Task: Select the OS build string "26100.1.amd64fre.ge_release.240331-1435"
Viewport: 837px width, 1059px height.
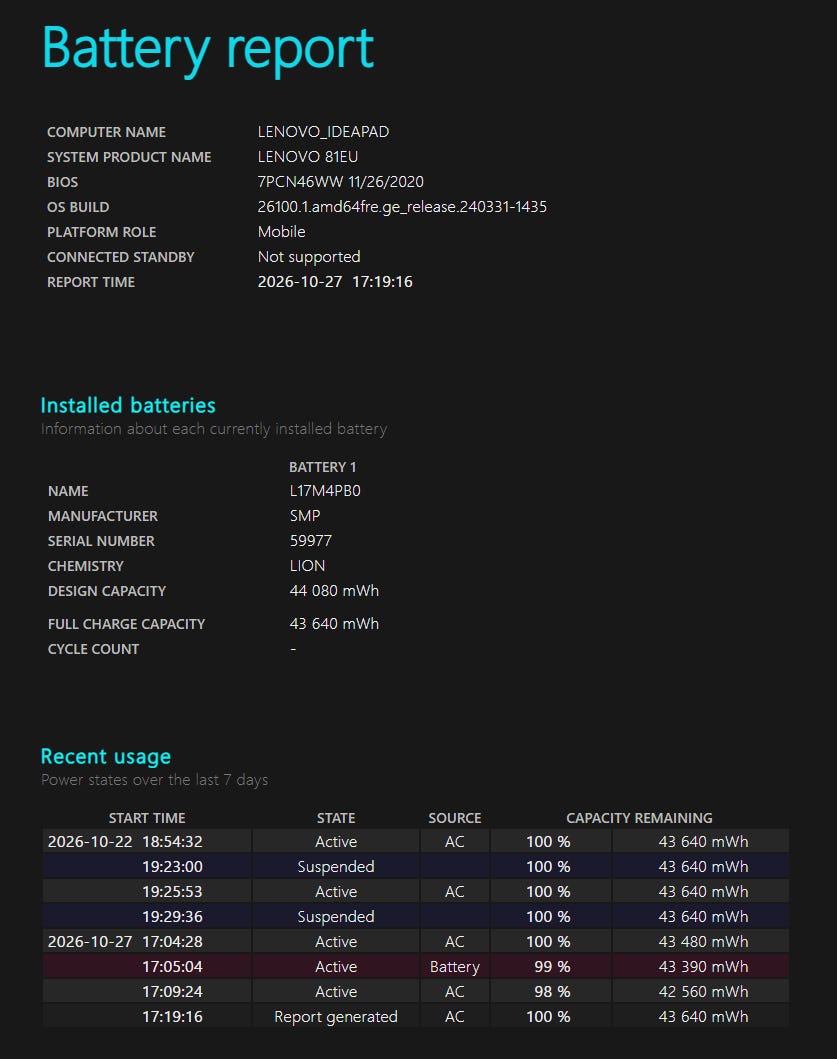Action: tap(402, 207)
